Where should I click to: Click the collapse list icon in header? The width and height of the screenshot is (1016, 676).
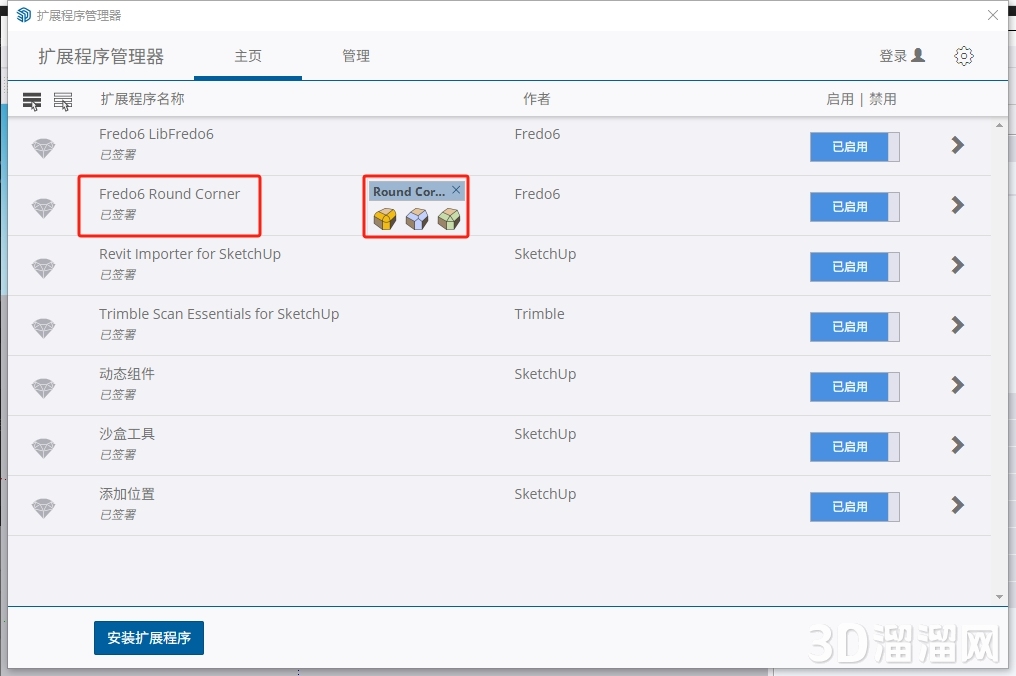63,100
